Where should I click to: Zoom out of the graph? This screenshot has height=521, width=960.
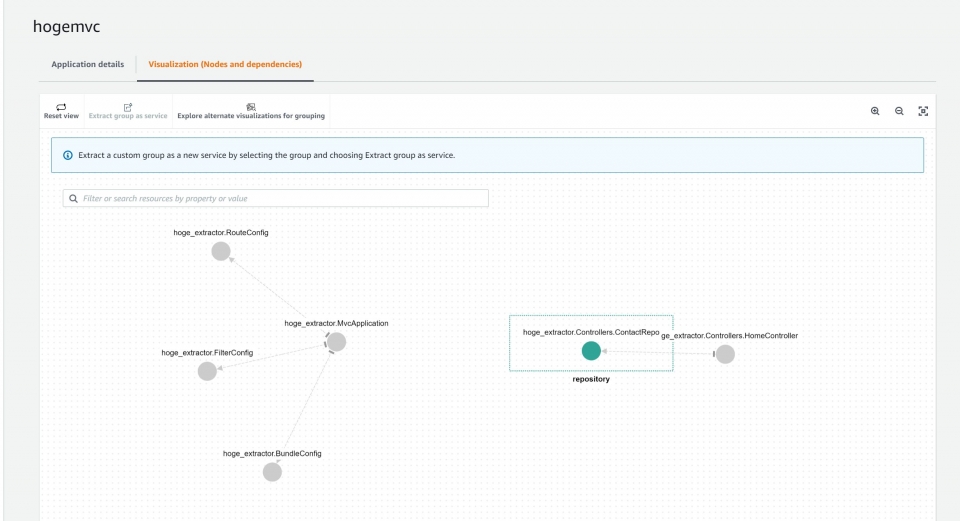pyautogui.click(x=899, y=111)
